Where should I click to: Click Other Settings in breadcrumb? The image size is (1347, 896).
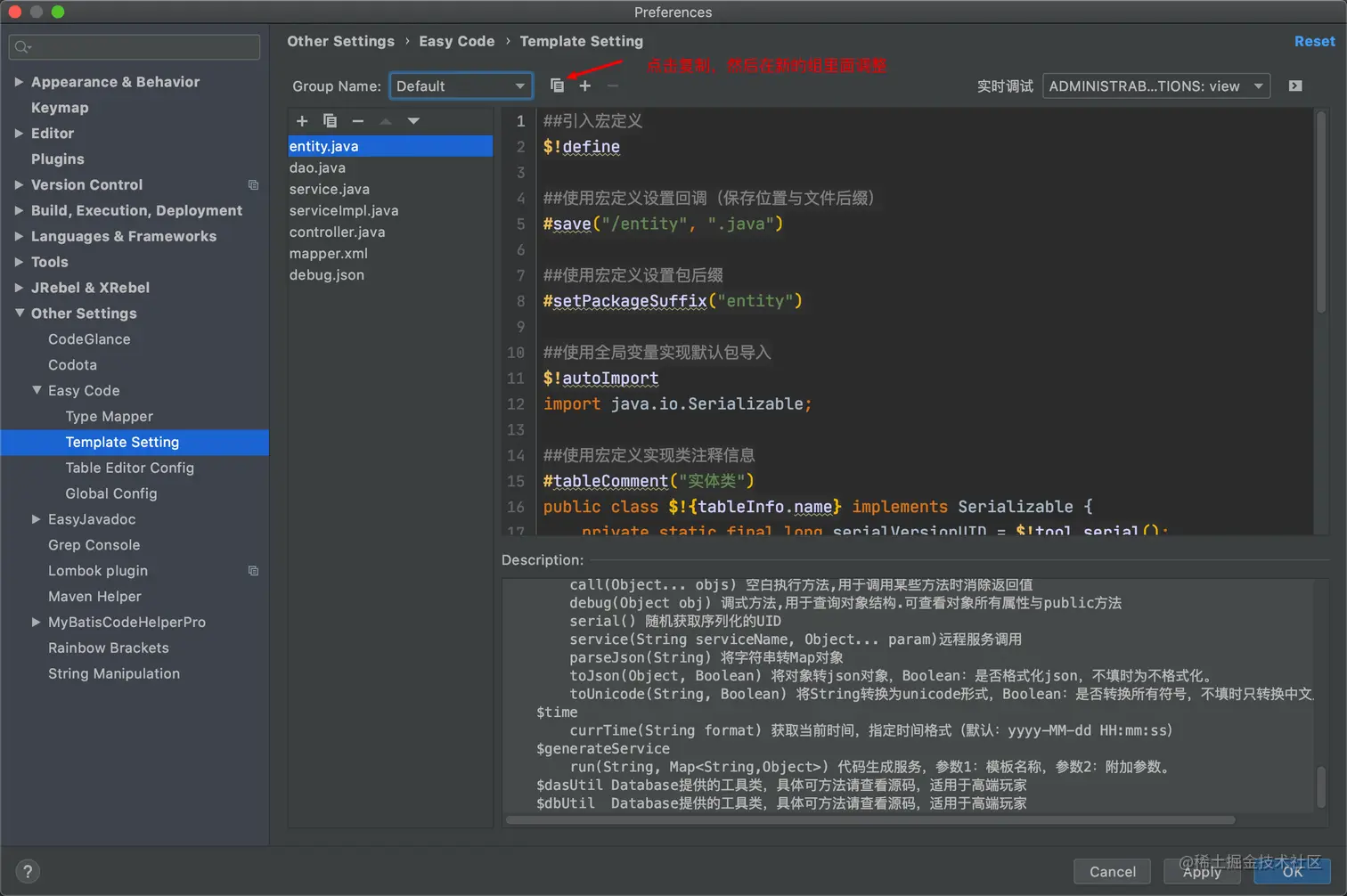[x=340, y=41]
